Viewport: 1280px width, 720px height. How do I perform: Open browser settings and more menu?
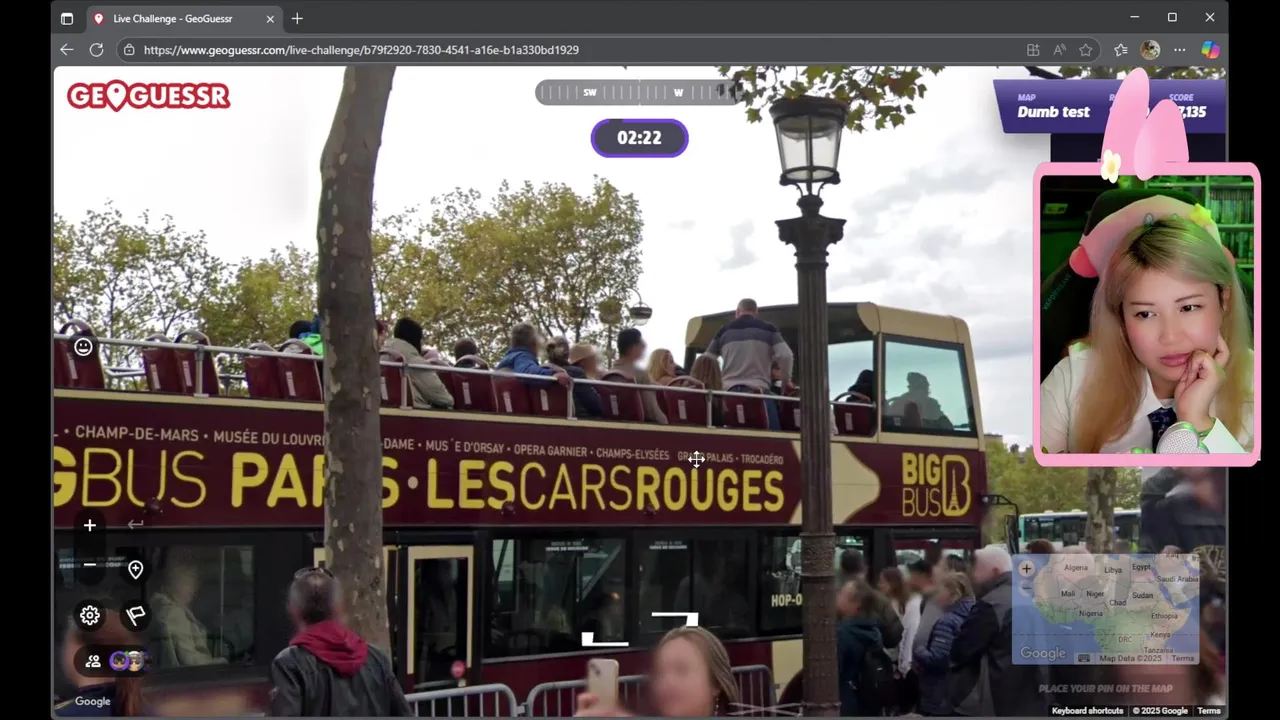(1180, 49)
